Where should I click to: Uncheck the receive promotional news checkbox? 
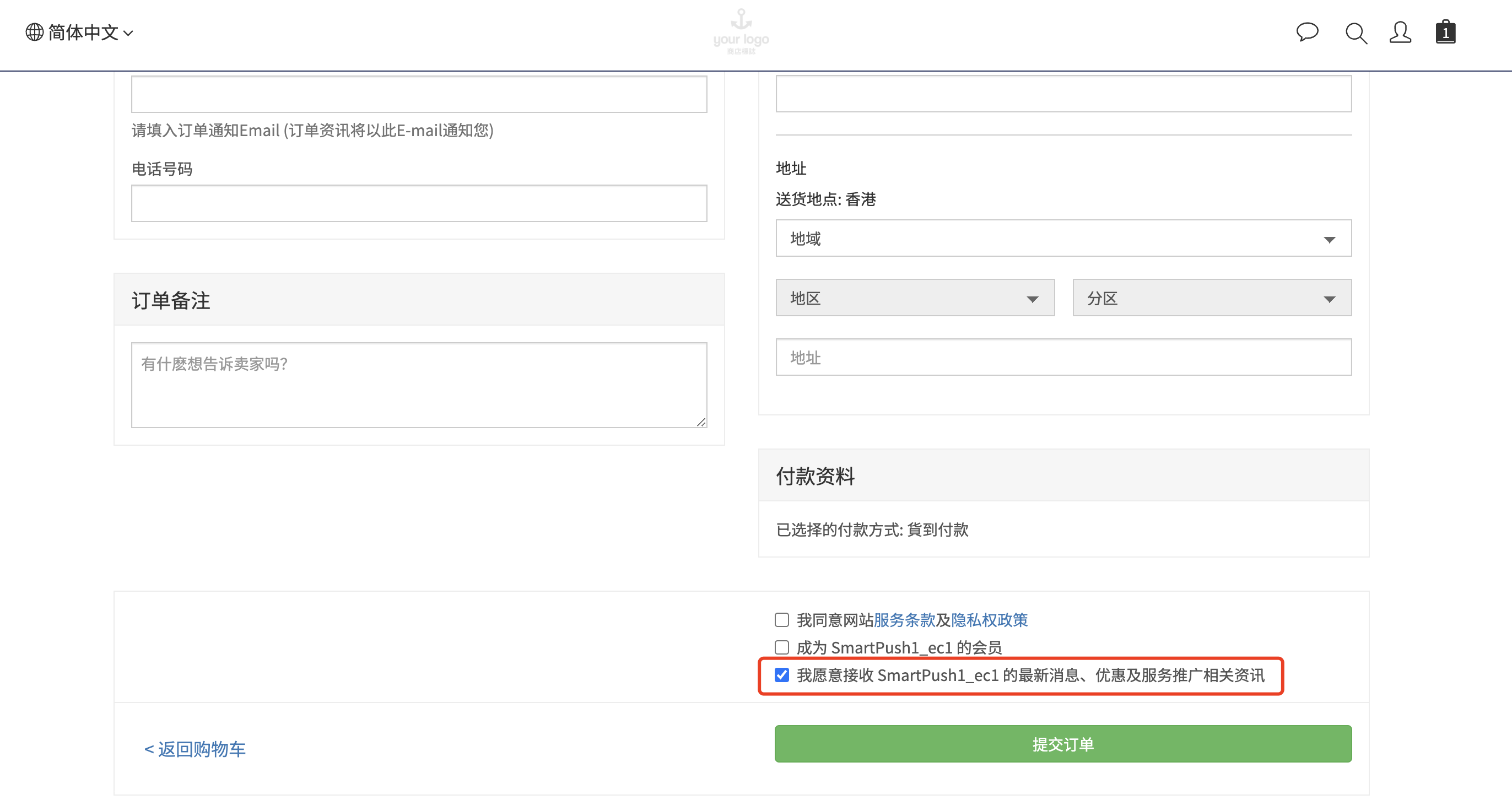point(781,675)
